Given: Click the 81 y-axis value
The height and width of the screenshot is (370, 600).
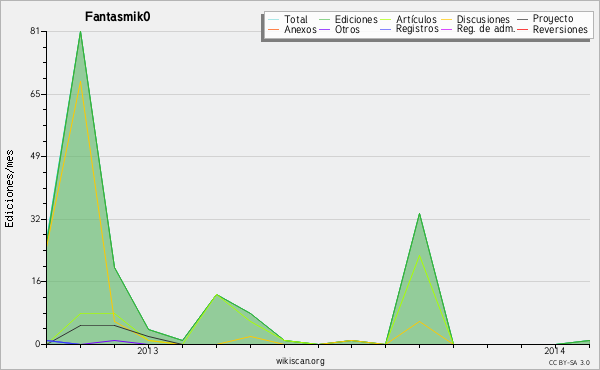Looking at the screenshot, I should tap(35, 31).
